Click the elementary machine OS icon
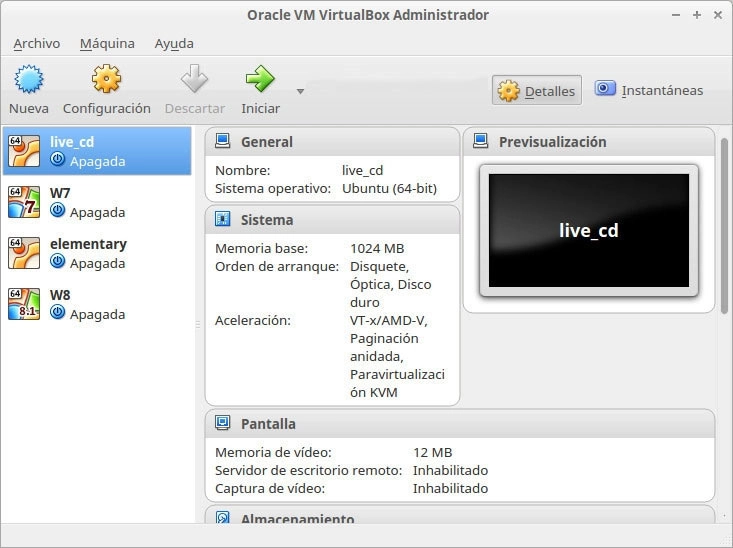Viewport: 733px width, 548px height. click(x=24, y=253)
